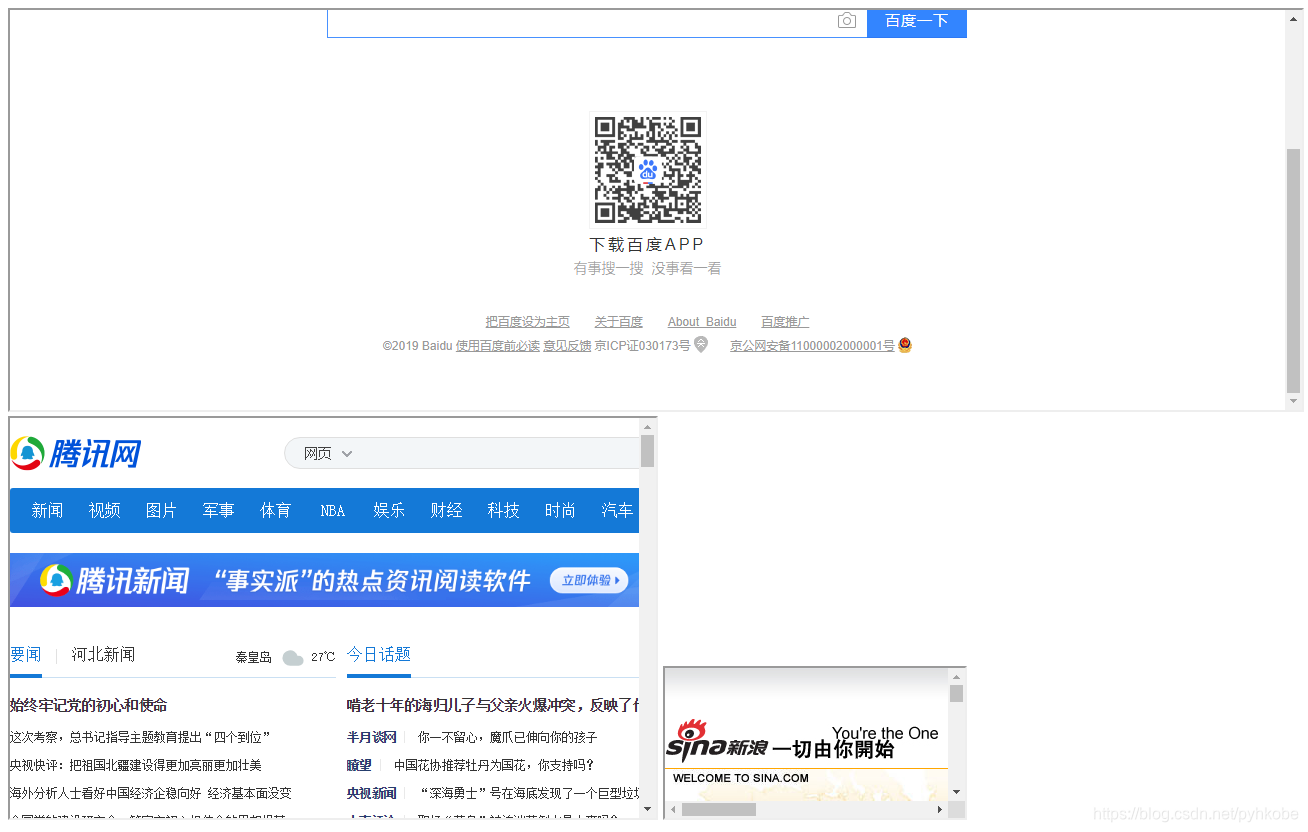Image resolution: width=1308 pixels, height=832 pixels.
Task: Click the sina新浪 logo
Action: tap(717, 743)
